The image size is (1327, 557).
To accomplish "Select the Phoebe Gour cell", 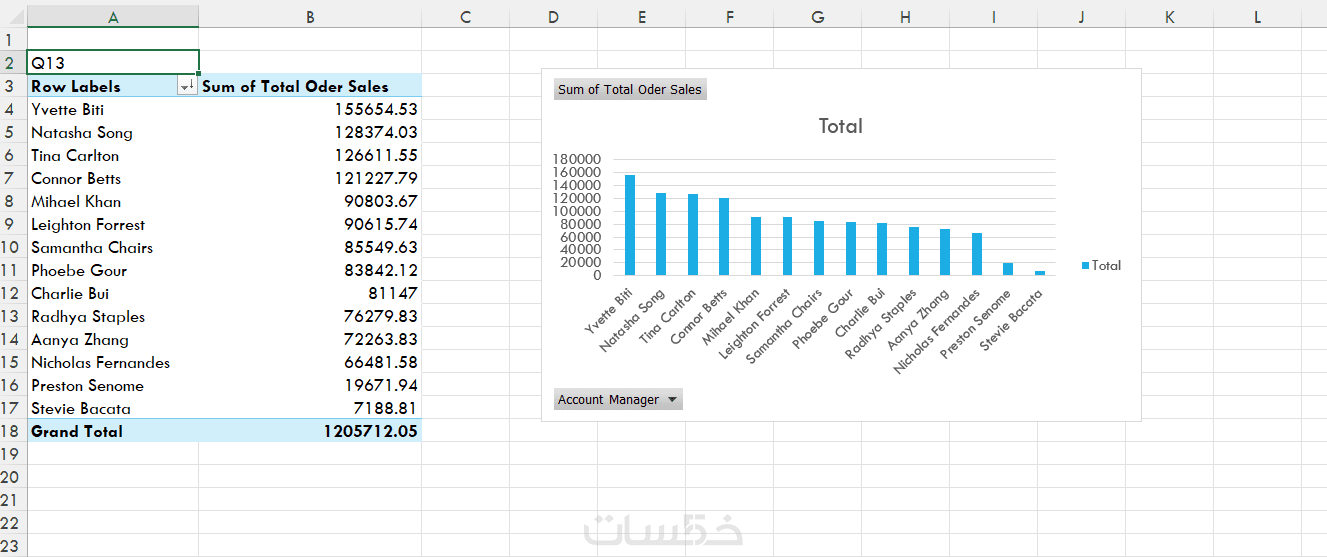I will point(113,270).
